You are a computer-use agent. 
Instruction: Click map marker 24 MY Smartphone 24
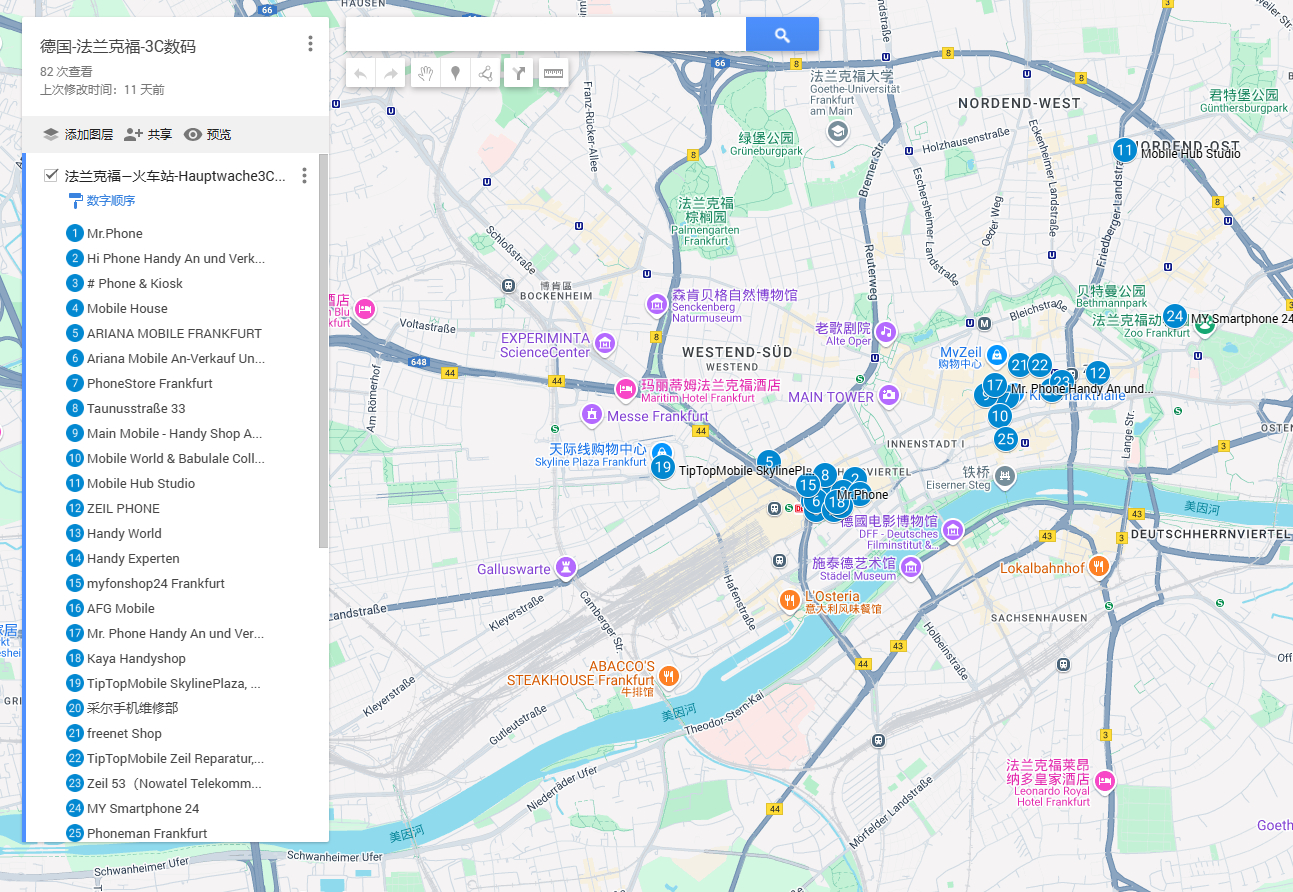1174,317
